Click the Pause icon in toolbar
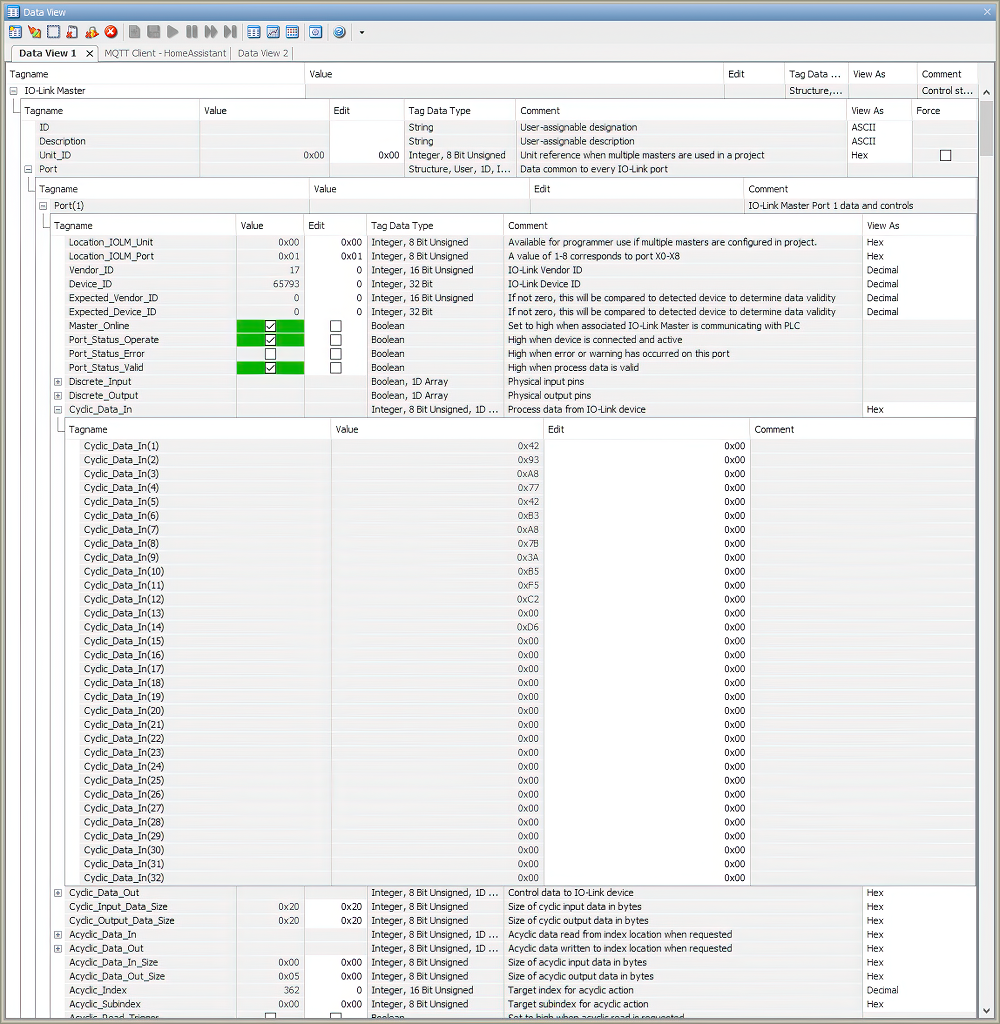Screen dimensions: 1000x1024 192,32
